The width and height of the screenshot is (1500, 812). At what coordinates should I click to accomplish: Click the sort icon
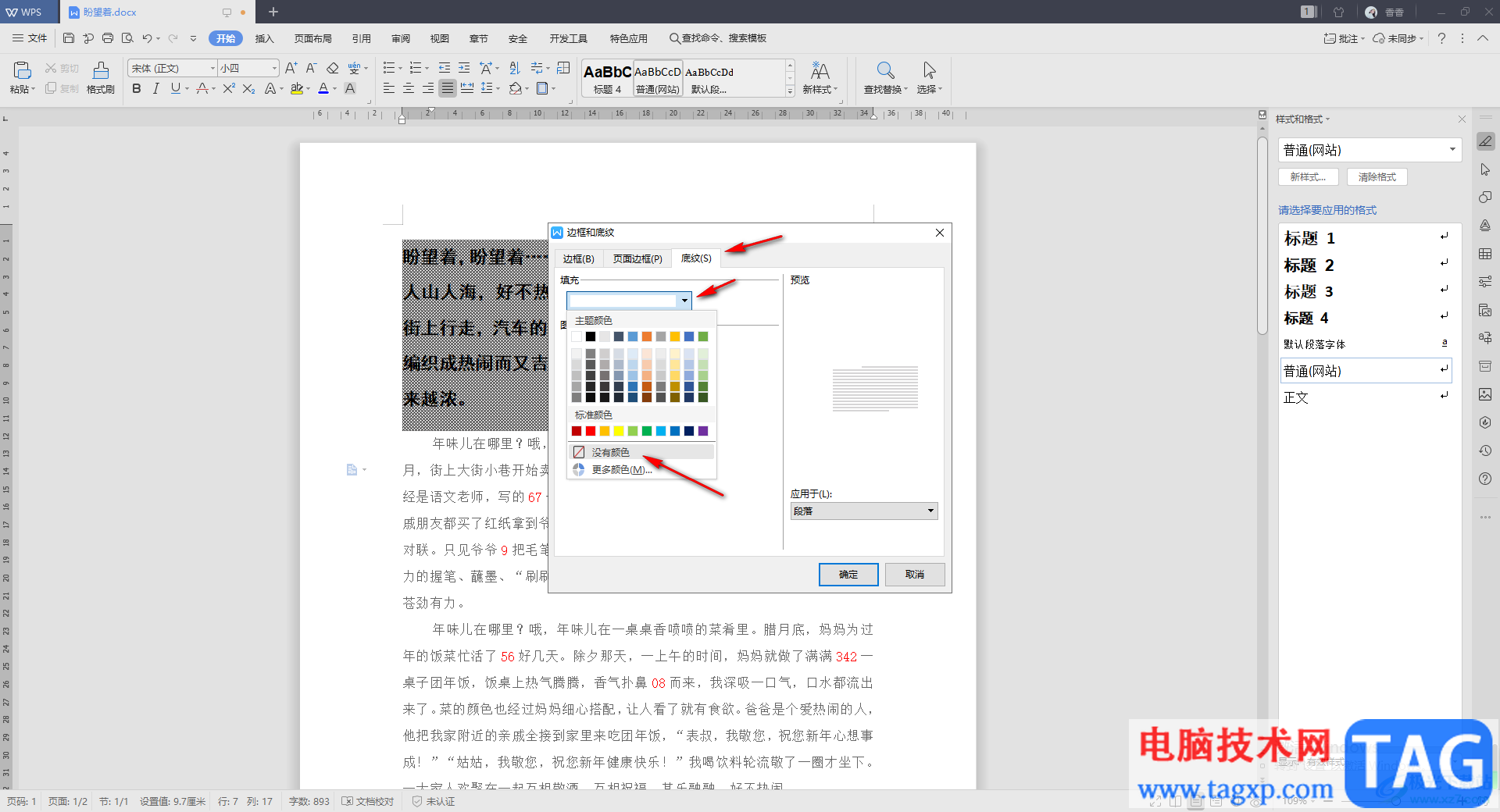tap(514, 69)
